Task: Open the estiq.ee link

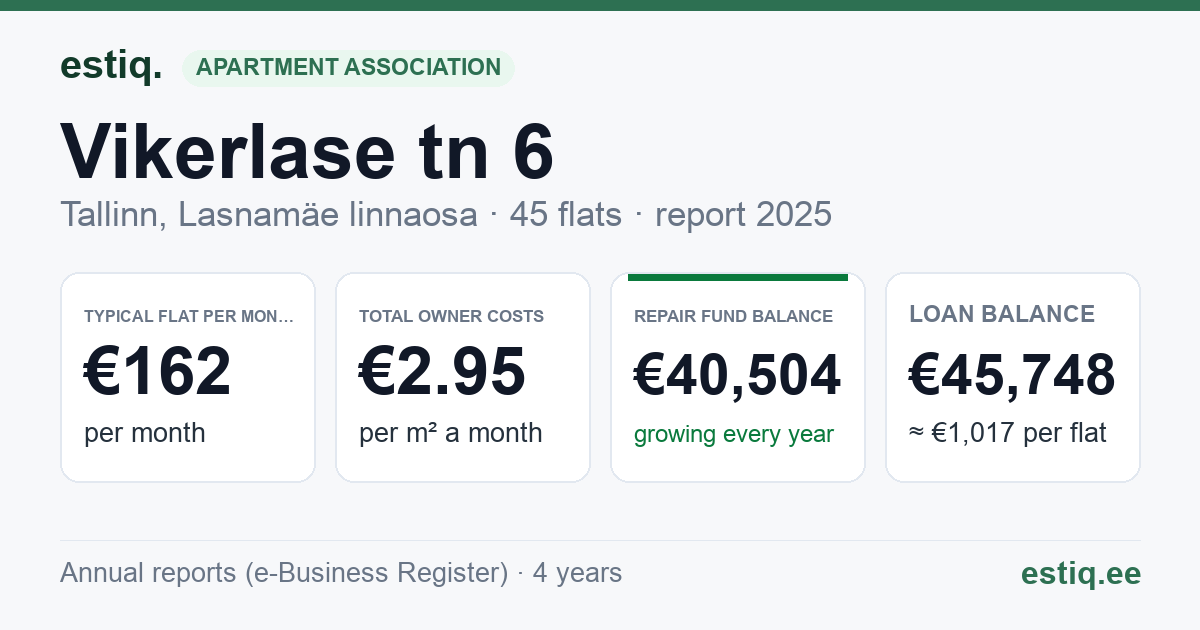Action: (1081, 573)
